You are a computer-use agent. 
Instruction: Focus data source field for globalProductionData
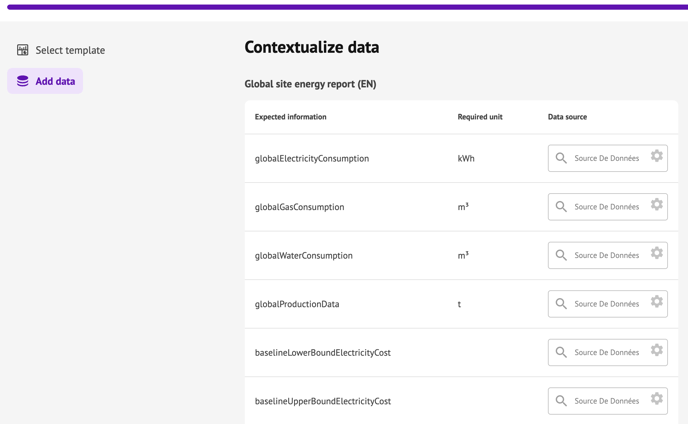coord(606,304)
